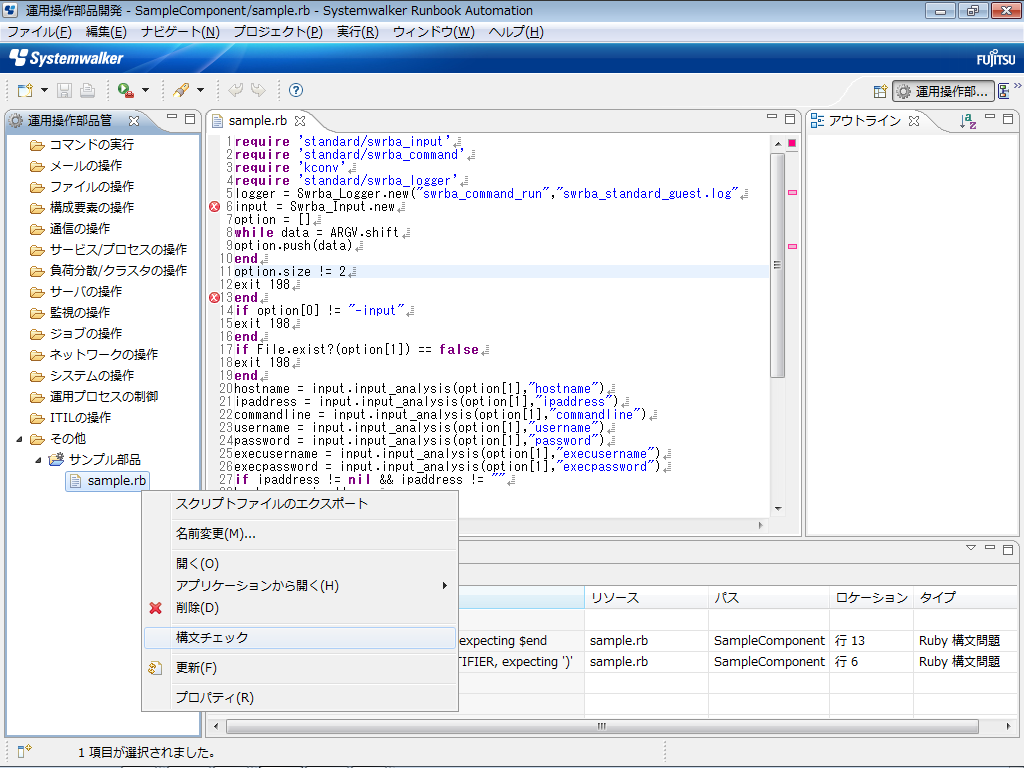Screen dimensions: 1024x768
Task: Open the problems view menu triangle
Action: [x=971, y=548]
